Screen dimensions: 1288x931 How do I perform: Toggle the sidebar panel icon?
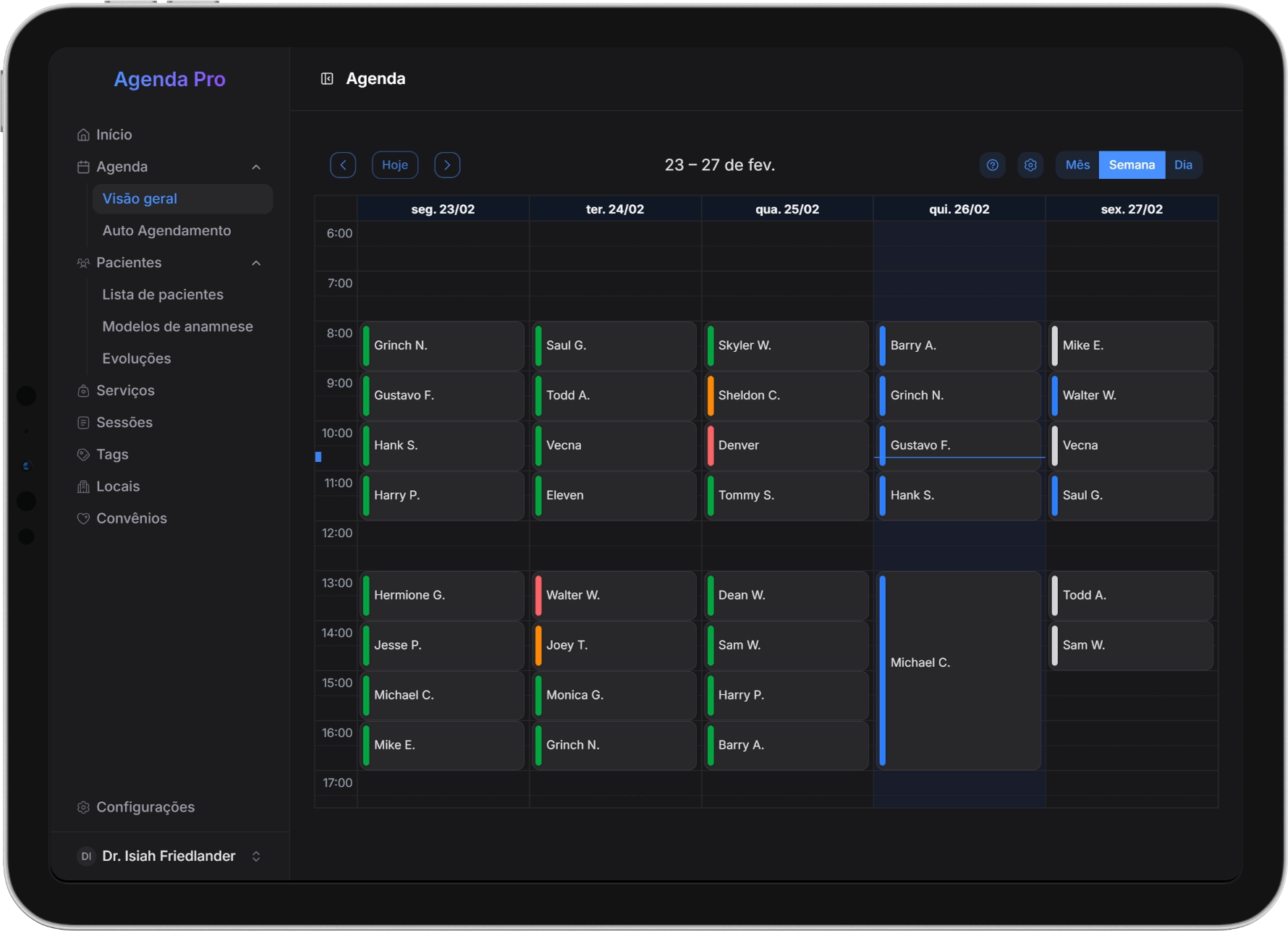(x=327, y=79)
